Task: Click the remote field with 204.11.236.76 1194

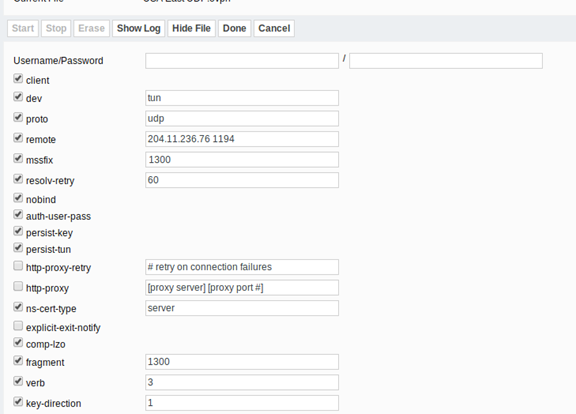Action: (242, 139)
